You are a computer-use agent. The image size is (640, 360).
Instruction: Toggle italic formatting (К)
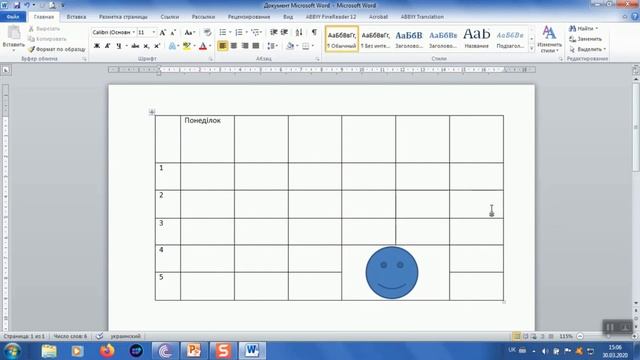point(107,46)
